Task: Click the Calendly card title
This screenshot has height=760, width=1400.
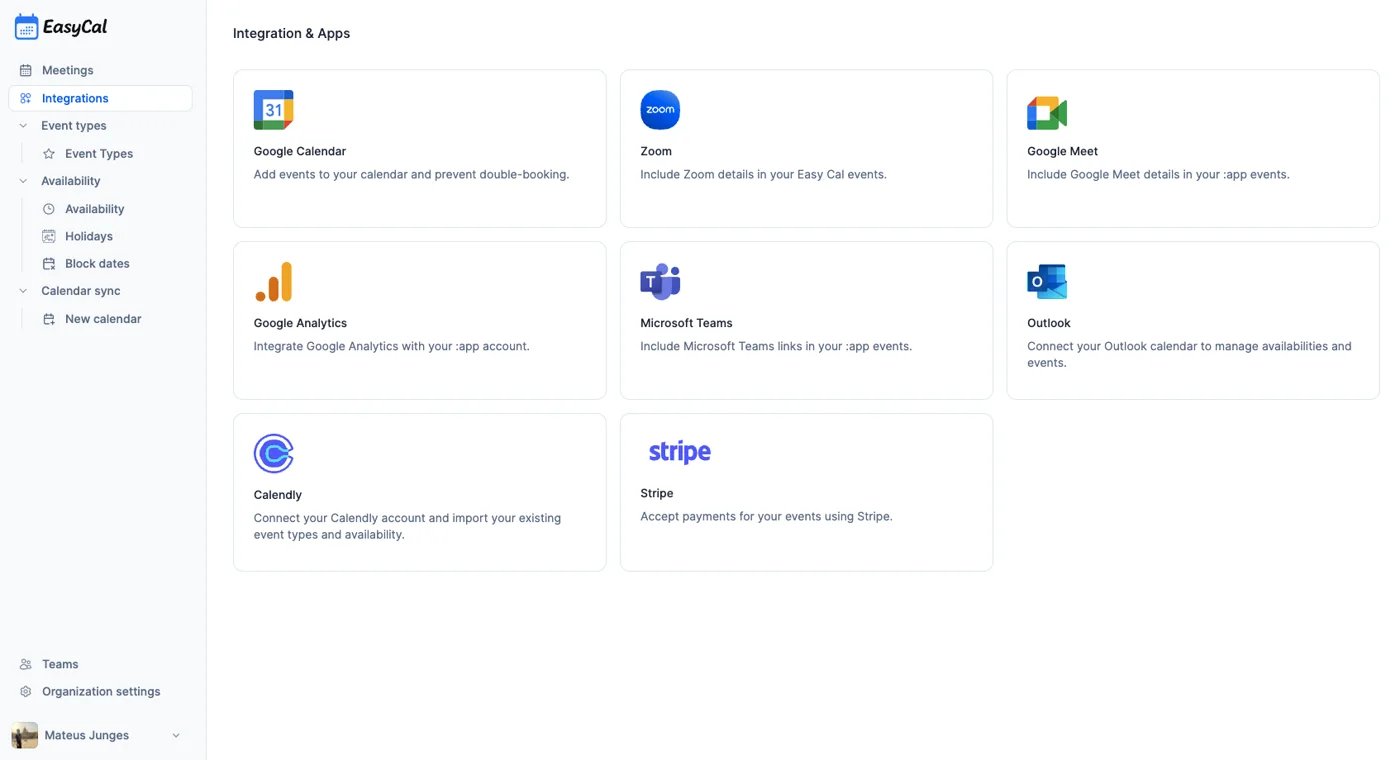Action: [278, 495]
